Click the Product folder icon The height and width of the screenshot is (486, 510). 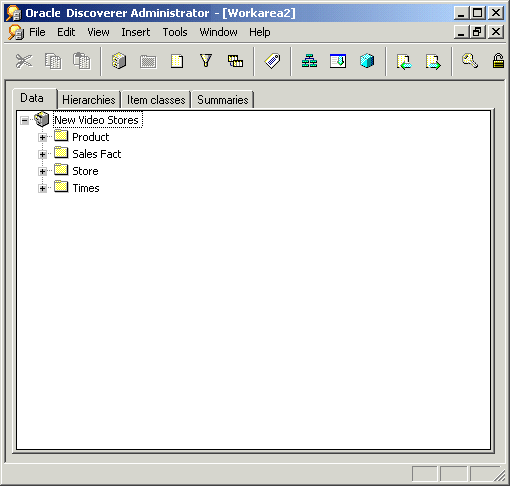(61, 136)
